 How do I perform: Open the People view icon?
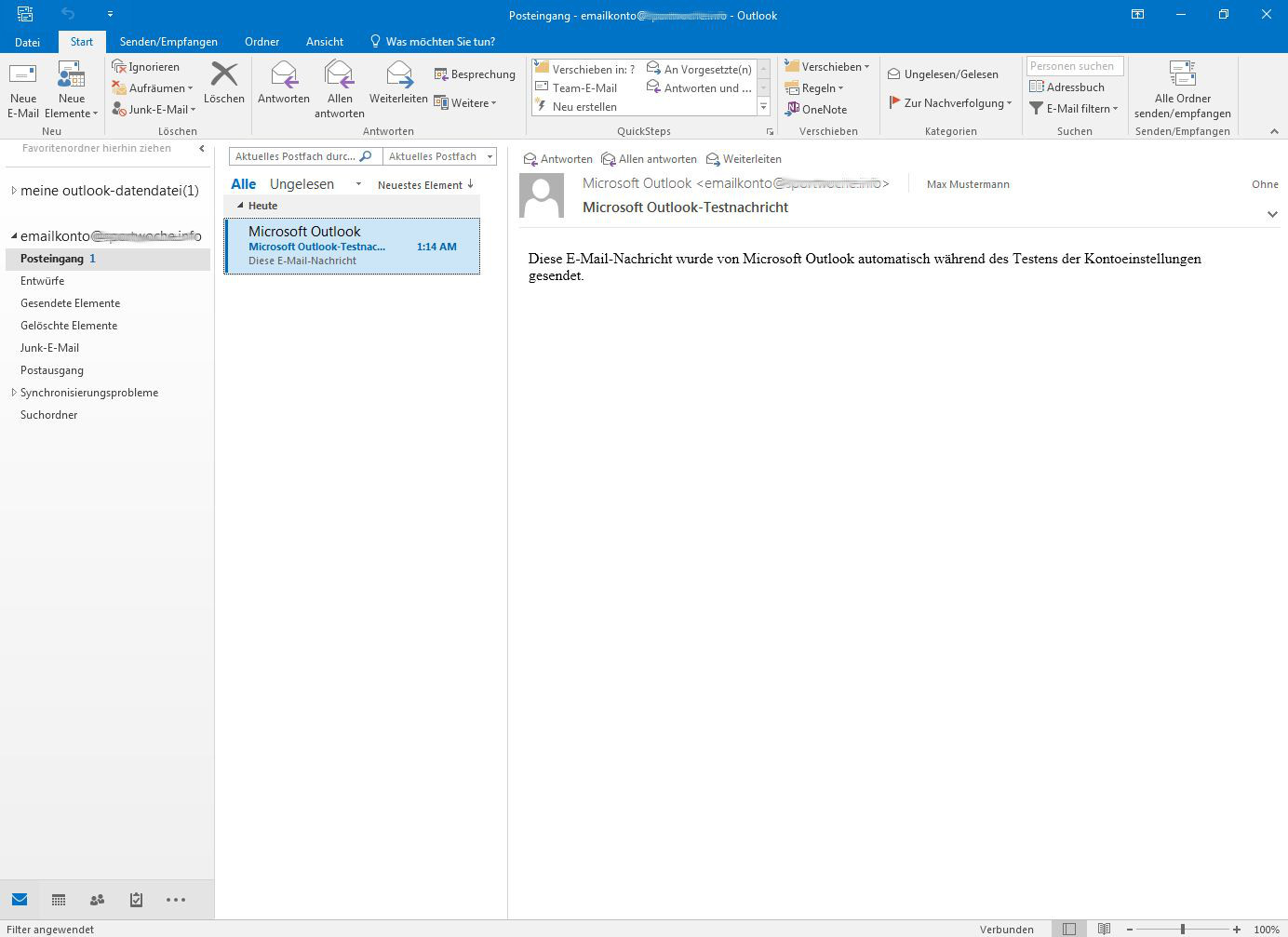(97, 900)
